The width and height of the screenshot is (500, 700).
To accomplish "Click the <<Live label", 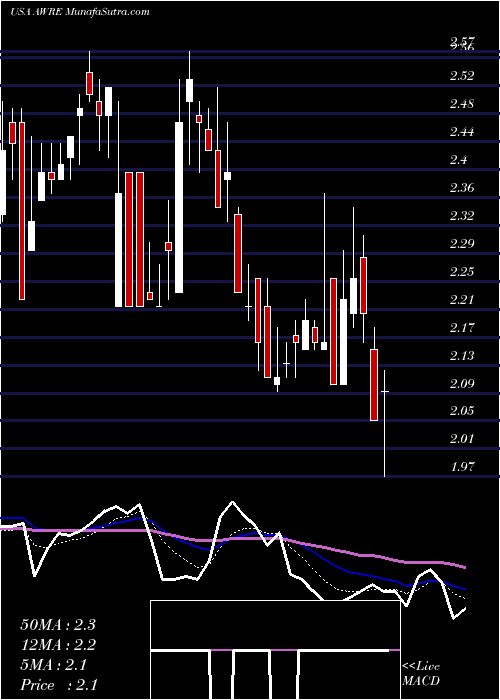I will tap(421, 667).
